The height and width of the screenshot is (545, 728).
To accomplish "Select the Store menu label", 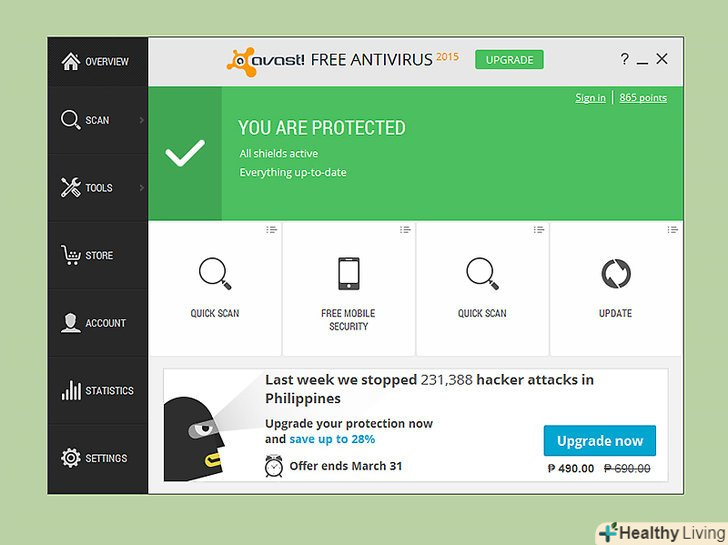I will pos(99,255).
